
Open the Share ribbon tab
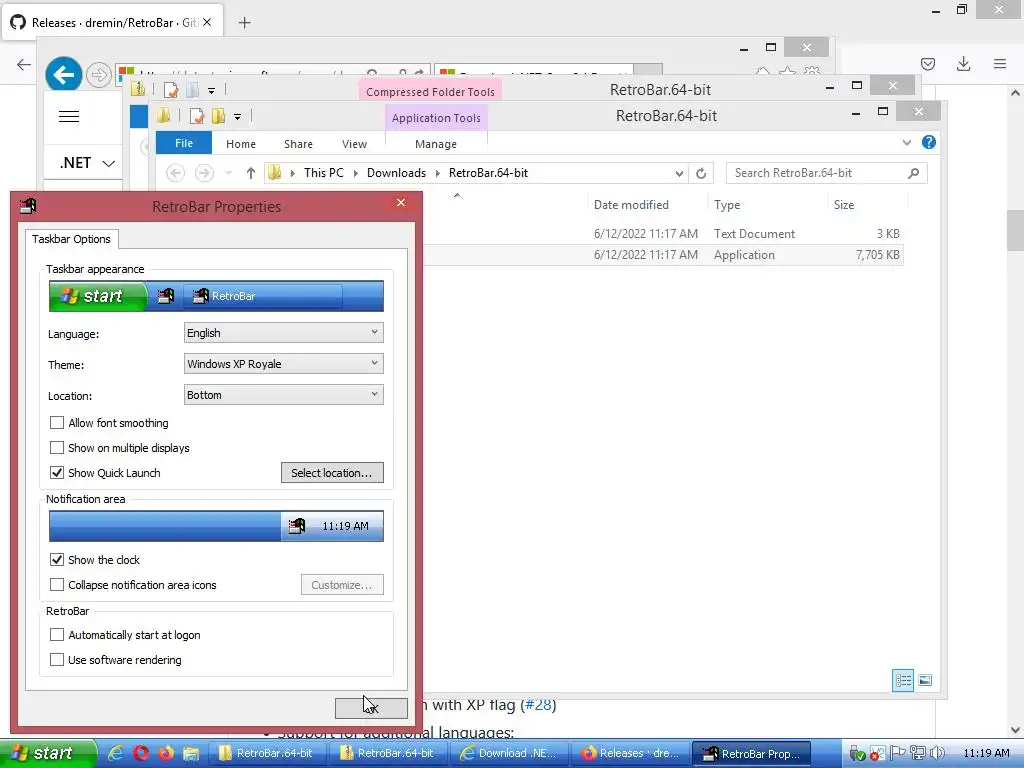298,144
